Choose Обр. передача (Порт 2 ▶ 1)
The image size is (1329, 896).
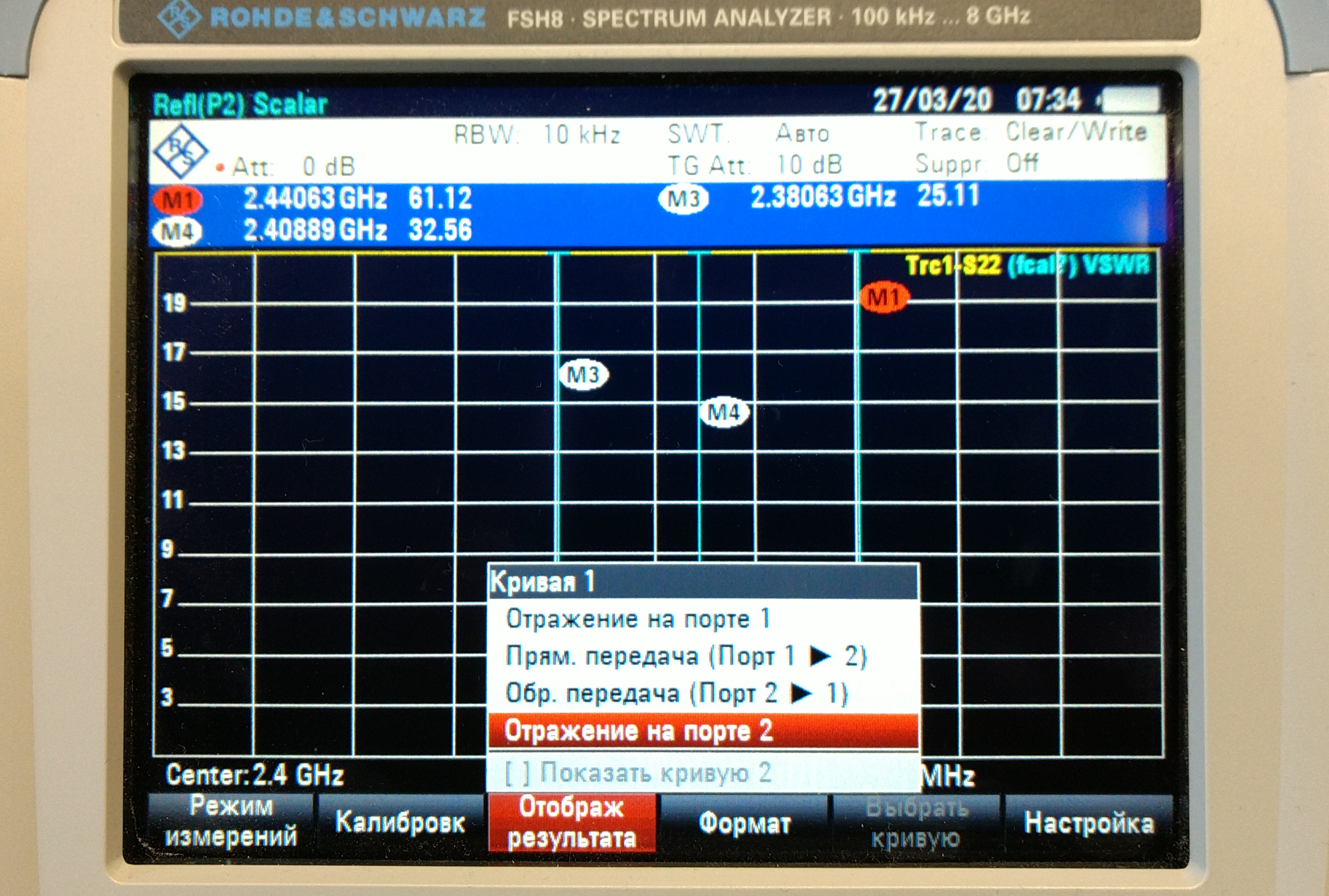(x=676, y=694)
